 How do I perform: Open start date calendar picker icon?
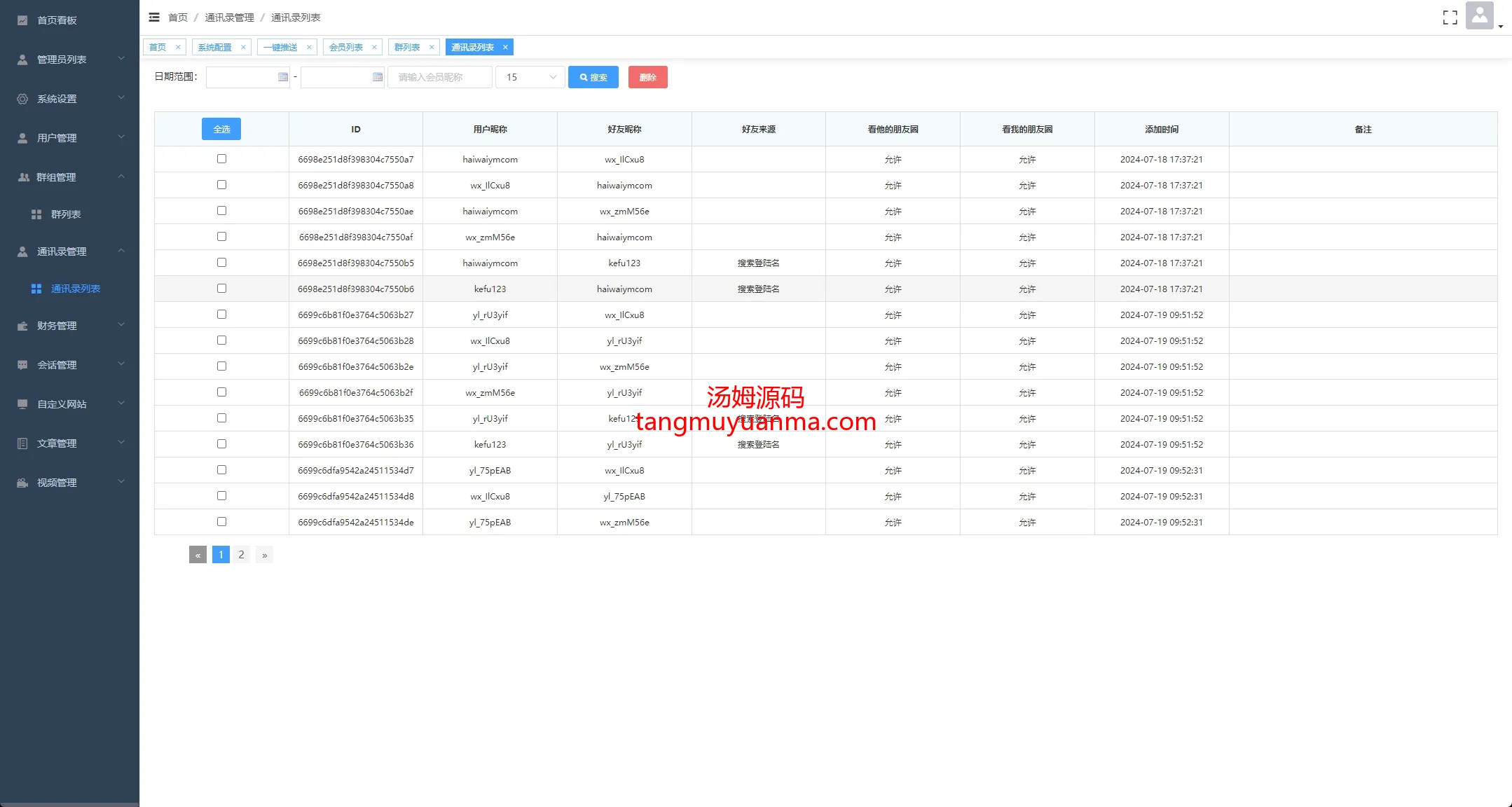click(x=283, y=77)
